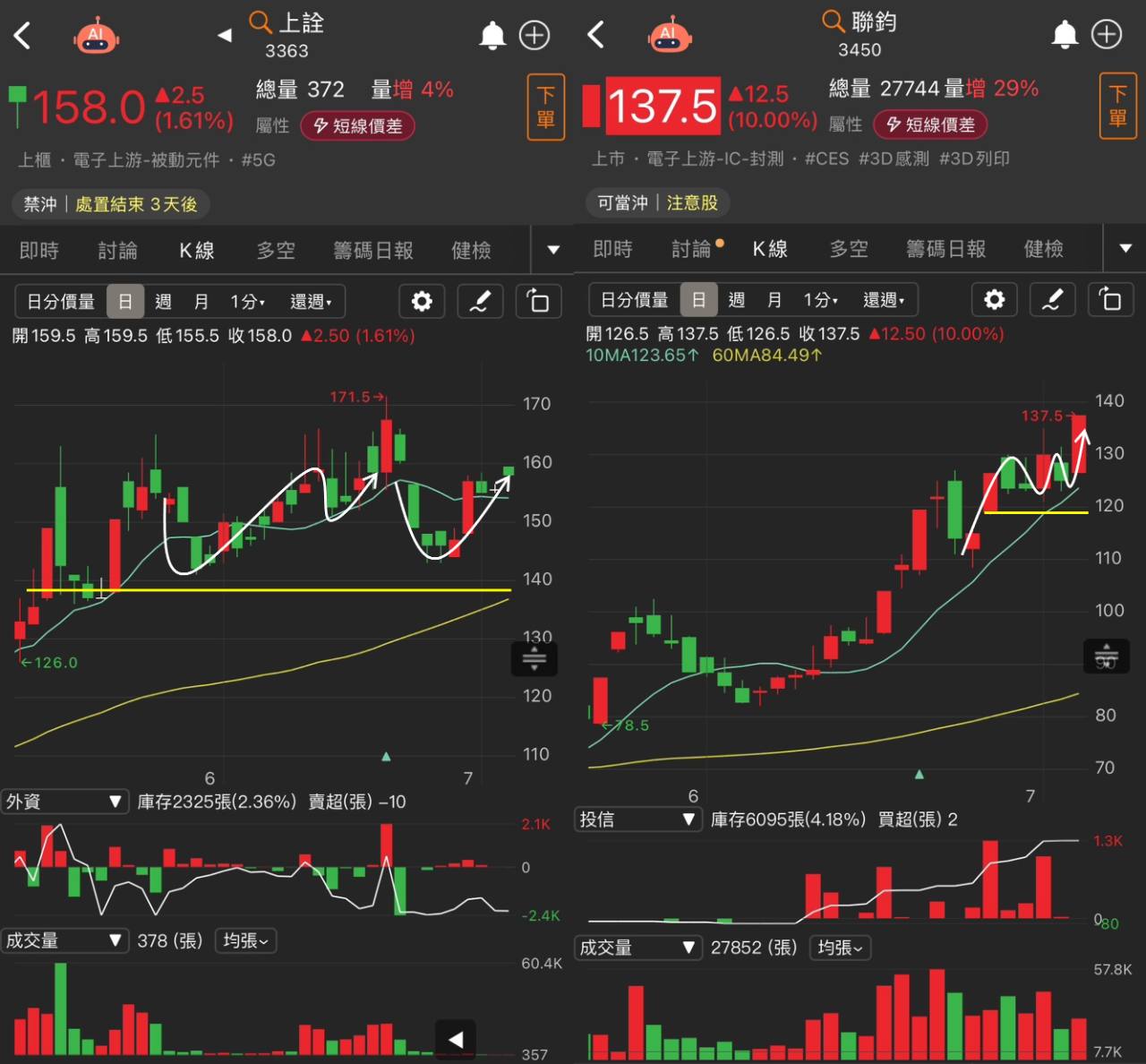Image resolution: width=1146 pixels, height=1064 pixels.
Task: Tap the 短線價差 tag under 聯鈞
Action: [x=931, y=124]
